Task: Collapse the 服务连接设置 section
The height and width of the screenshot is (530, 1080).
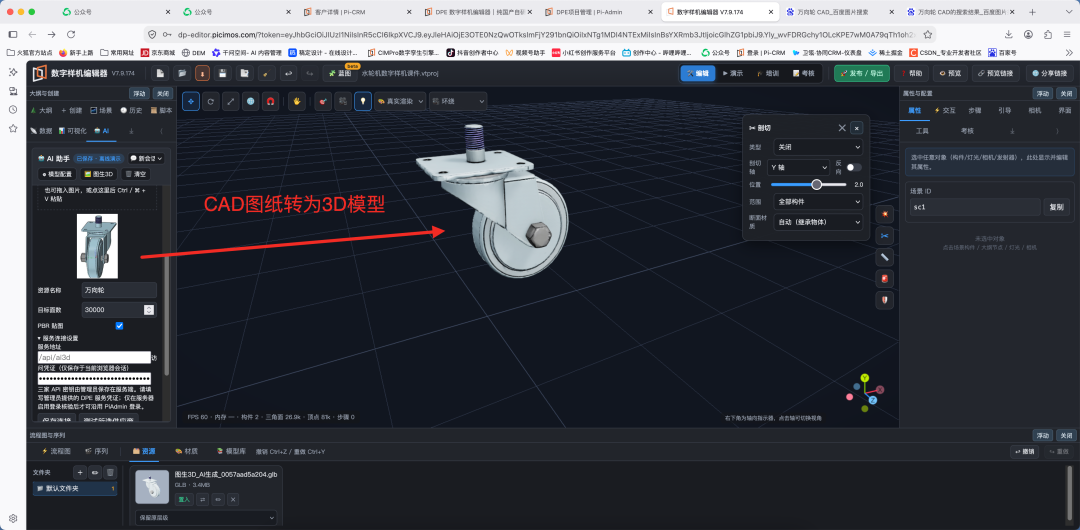Action: 57,338
